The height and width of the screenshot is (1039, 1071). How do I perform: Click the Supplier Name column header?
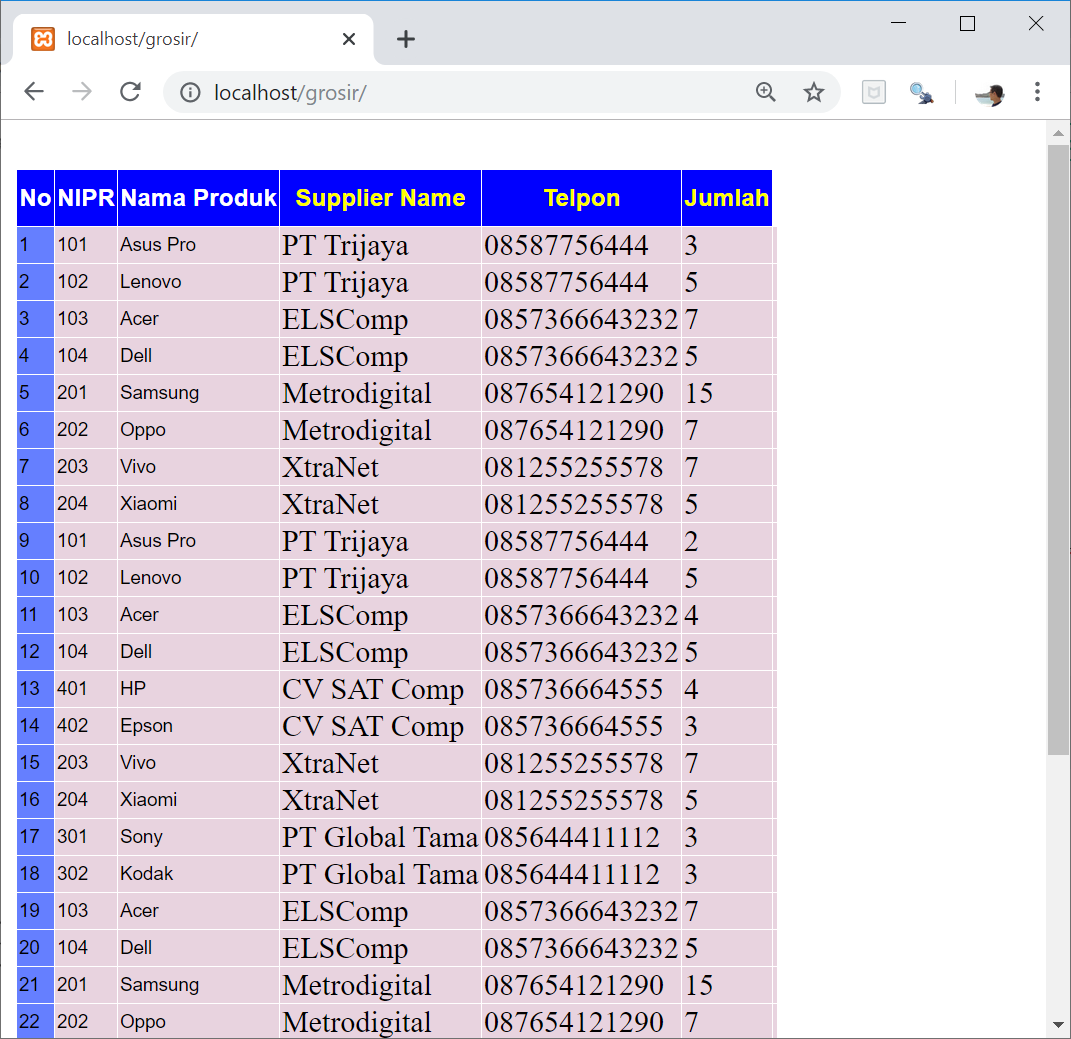(x=380, y=197)
